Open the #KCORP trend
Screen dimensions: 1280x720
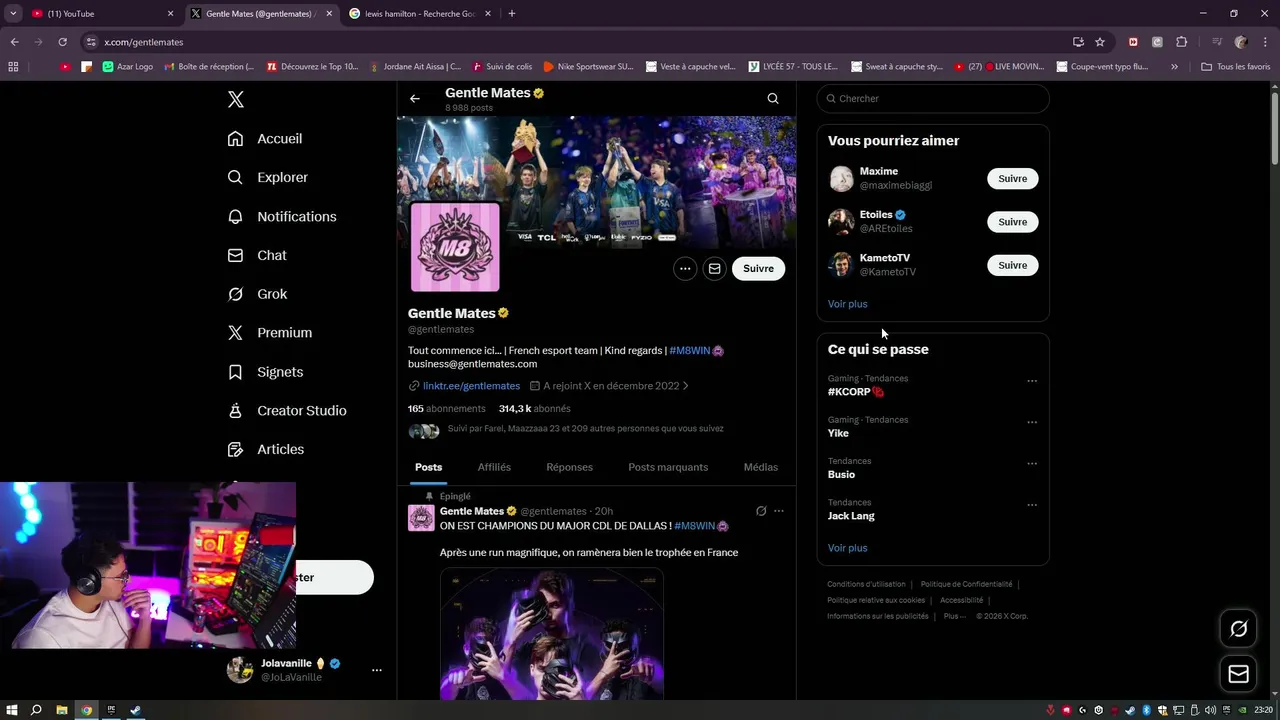click(855, 392)
